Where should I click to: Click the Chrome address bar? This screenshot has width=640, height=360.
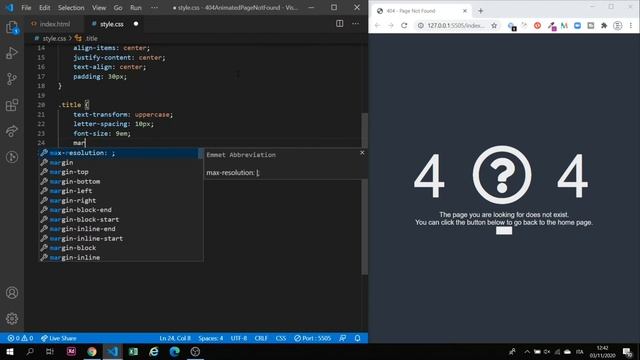[x=456, y=25]
